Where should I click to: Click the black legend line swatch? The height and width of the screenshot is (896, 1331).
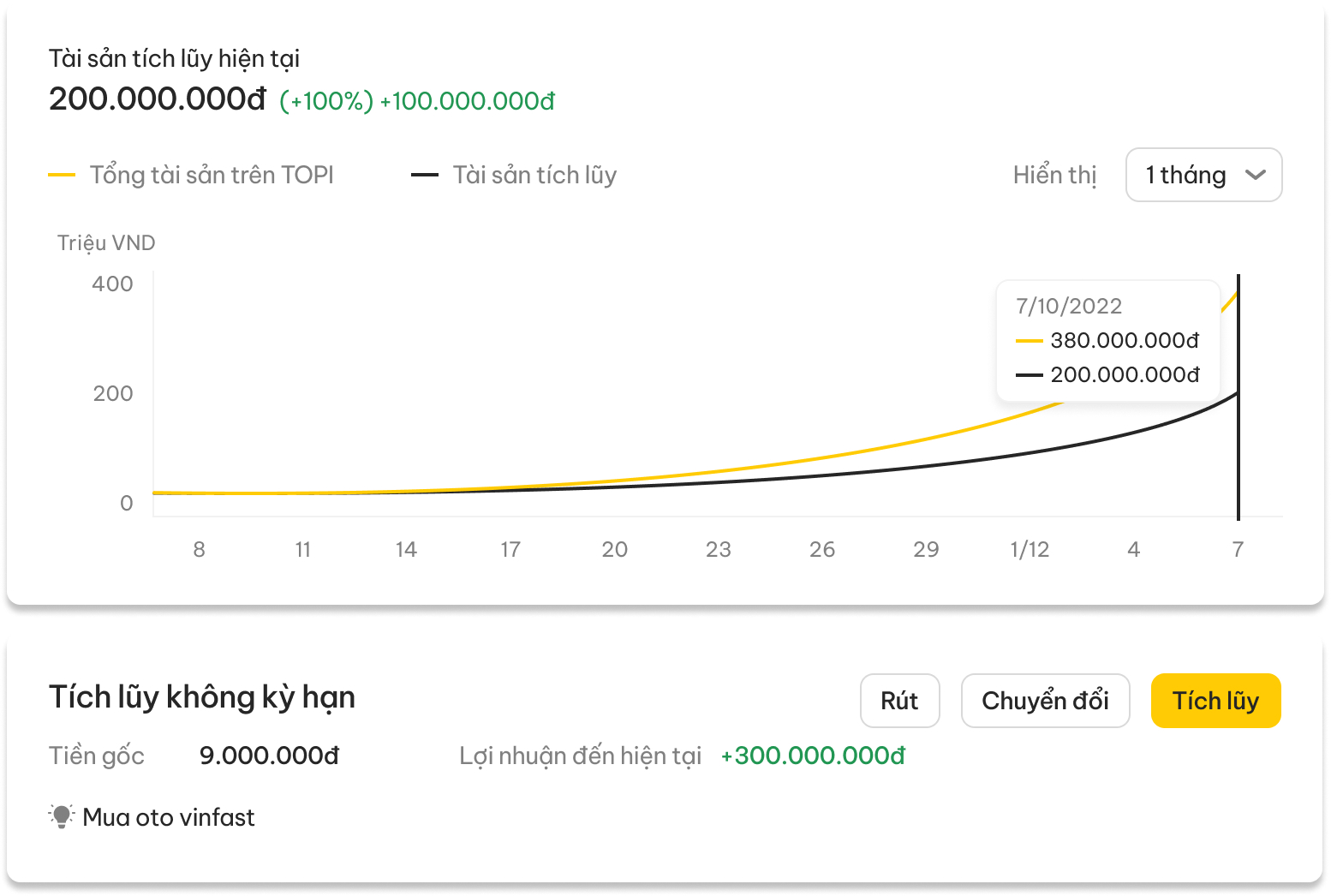[x=425, y=175]
